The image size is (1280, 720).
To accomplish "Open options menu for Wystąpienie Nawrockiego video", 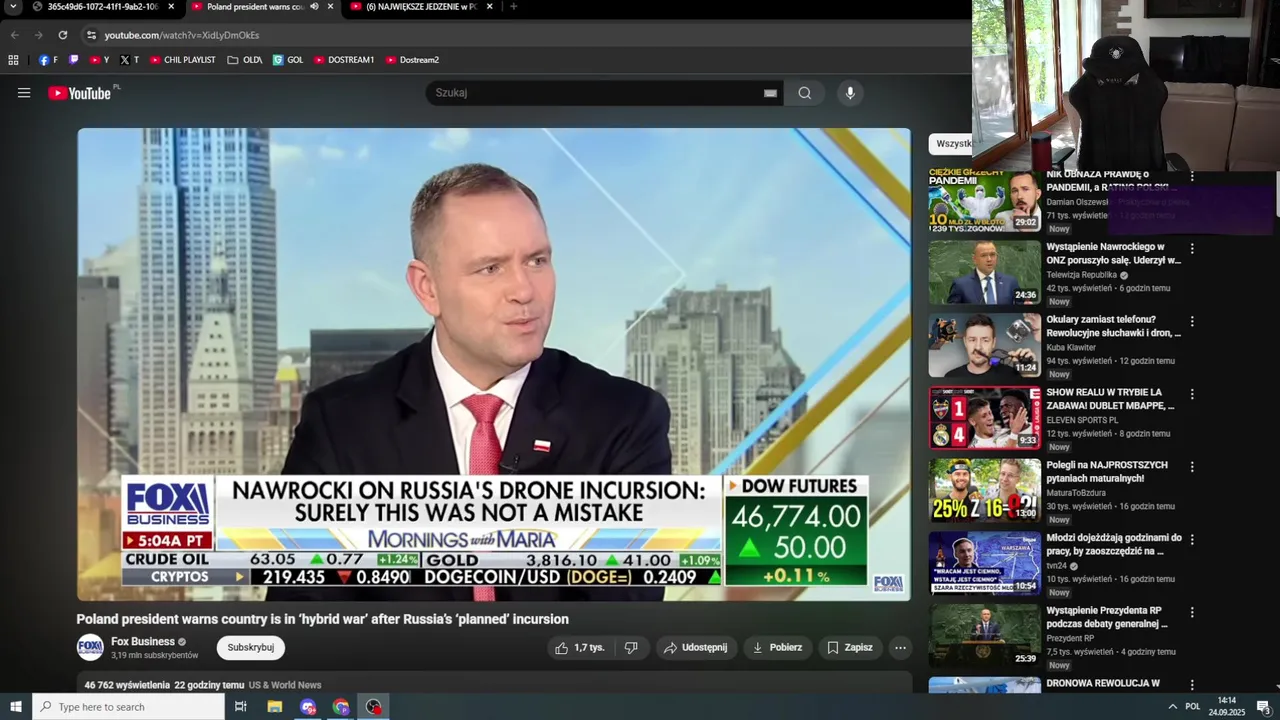I will pyautogui.click(x=1192, y=249).
